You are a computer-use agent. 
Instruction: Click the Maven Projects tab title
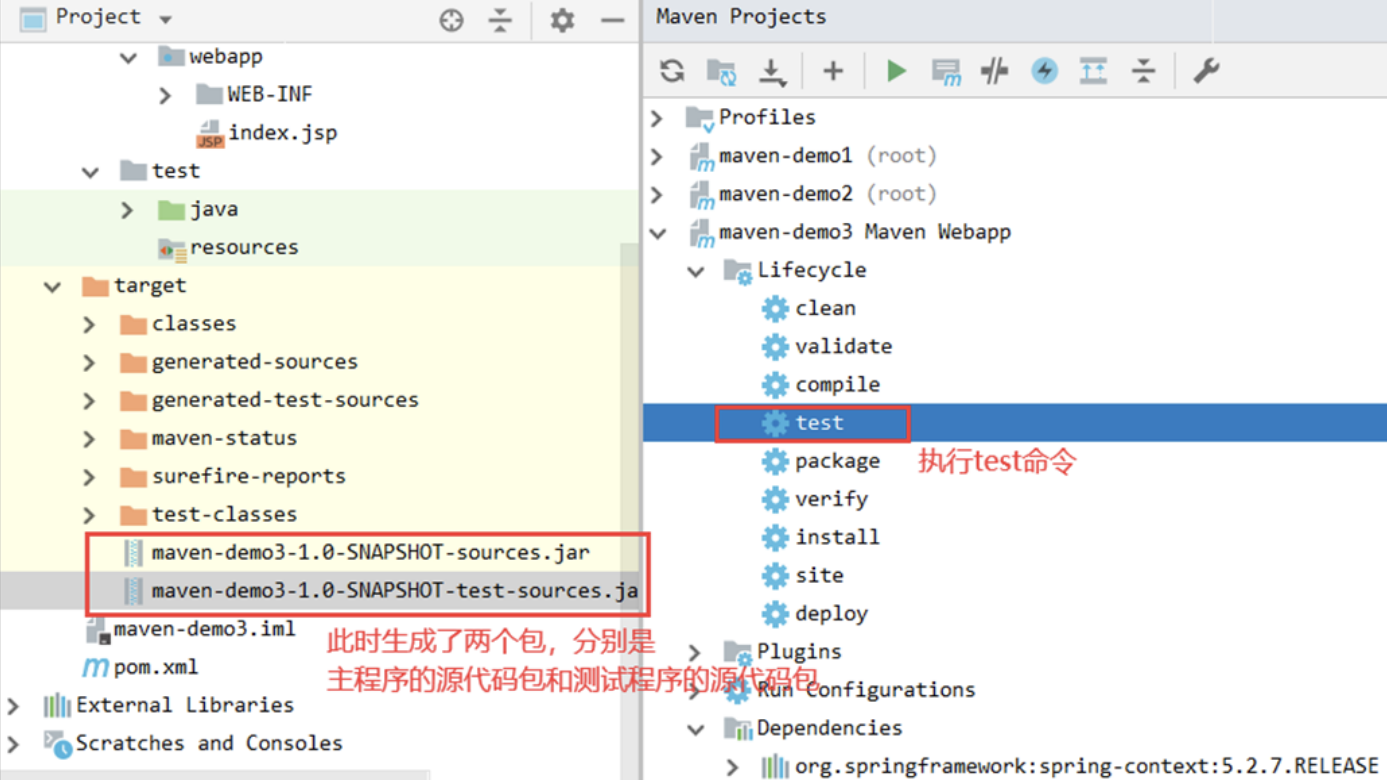click(741, 17)
